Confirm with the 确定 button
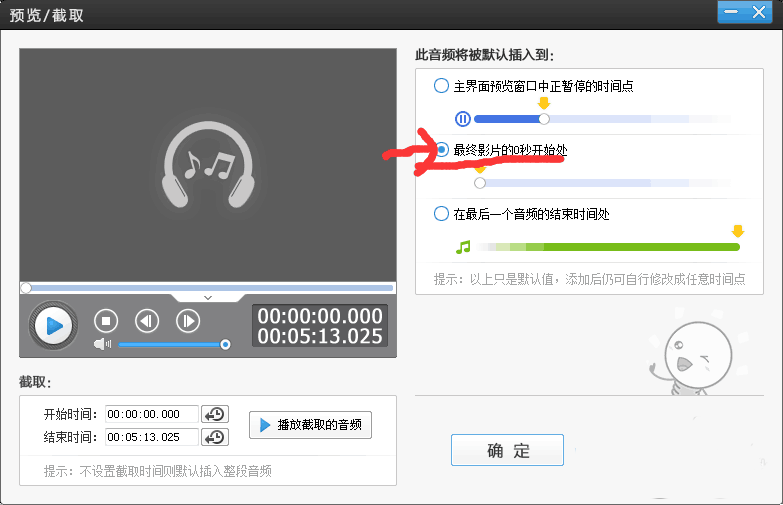Screen dimensions: 783x505 click(507, 450)
